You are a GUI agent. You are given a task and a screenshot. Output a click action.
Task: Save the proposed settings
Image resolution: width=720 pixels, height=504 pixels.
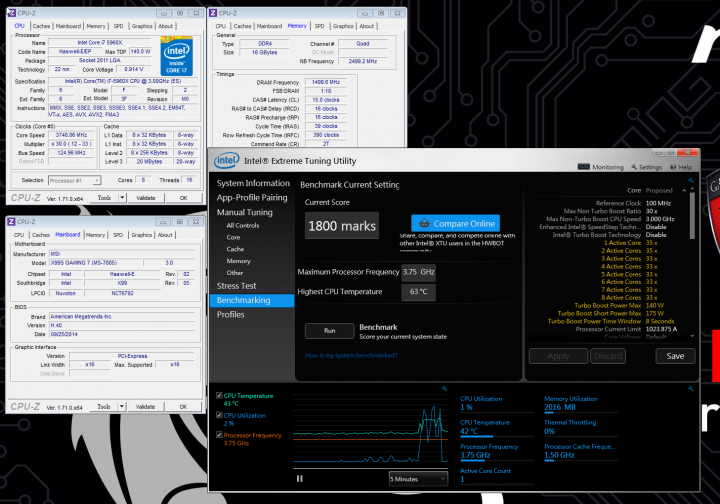(x=675, y=356)
